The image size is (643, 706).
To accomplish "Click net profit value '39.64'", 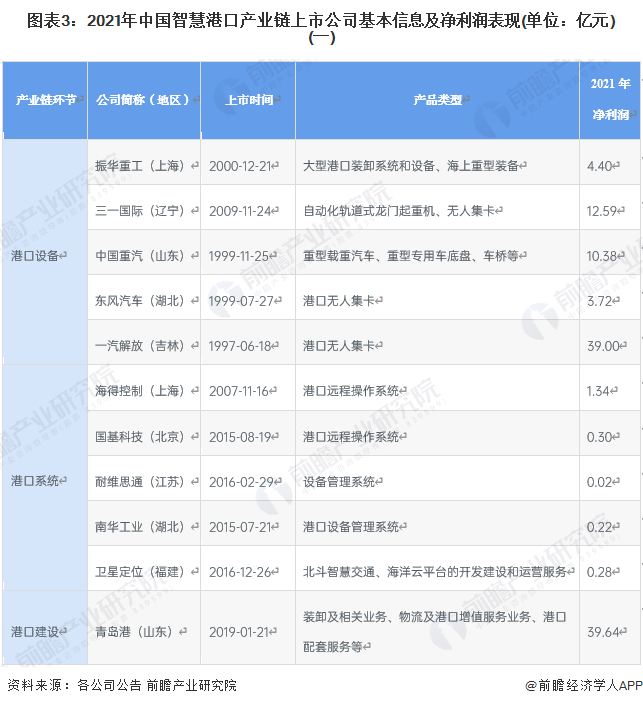I will [603, 632].
